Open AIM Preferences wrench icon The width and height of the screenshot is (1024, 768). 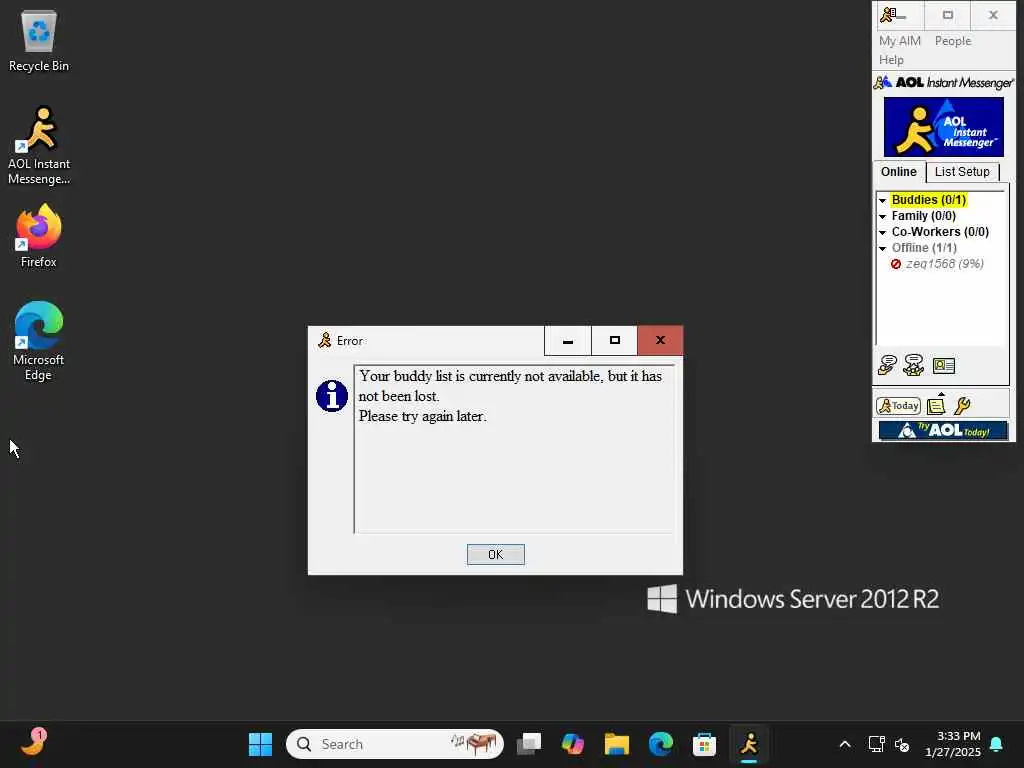pos(962,406)
